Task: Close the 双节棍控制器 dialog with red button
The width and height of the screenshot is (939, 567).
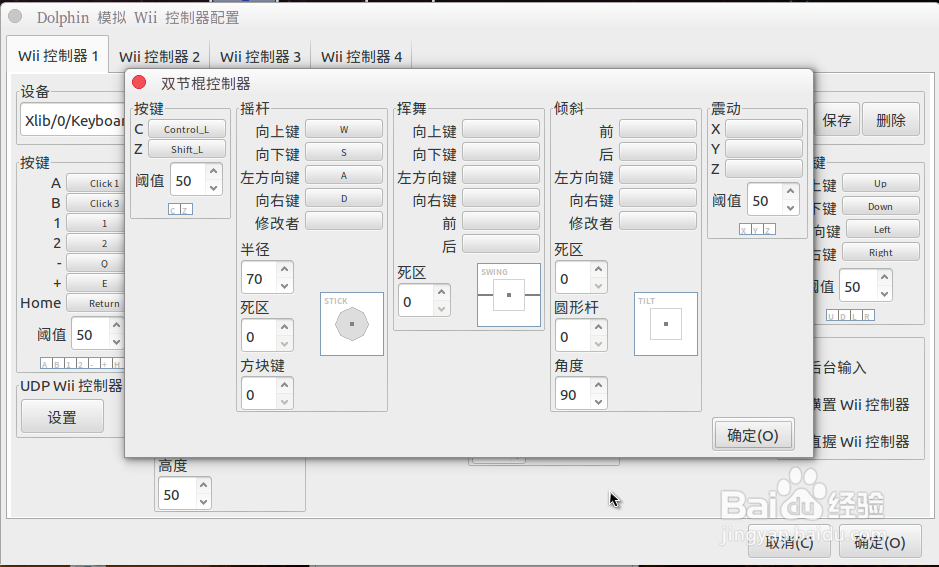Action: coord(139,83)
